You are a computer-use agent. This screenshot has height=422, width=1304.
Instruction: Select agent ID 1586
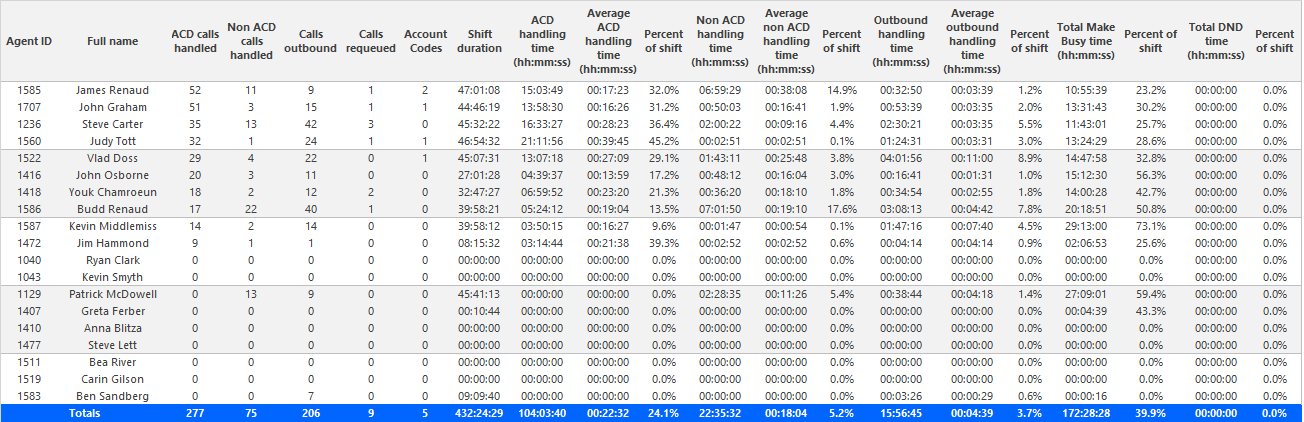point(30,209)
